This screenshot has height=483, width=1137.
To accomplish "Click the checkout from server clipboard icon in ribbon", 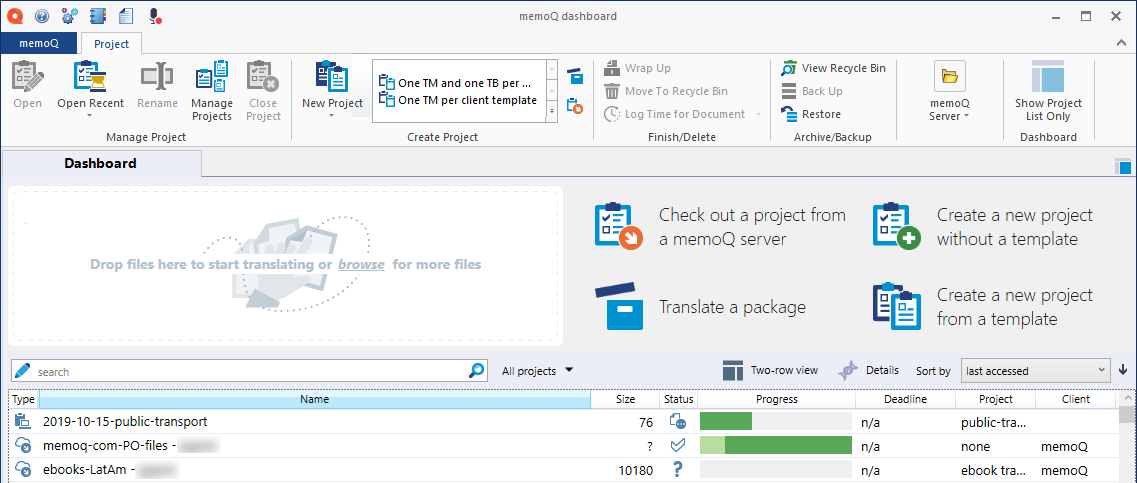I will point(575,105).
